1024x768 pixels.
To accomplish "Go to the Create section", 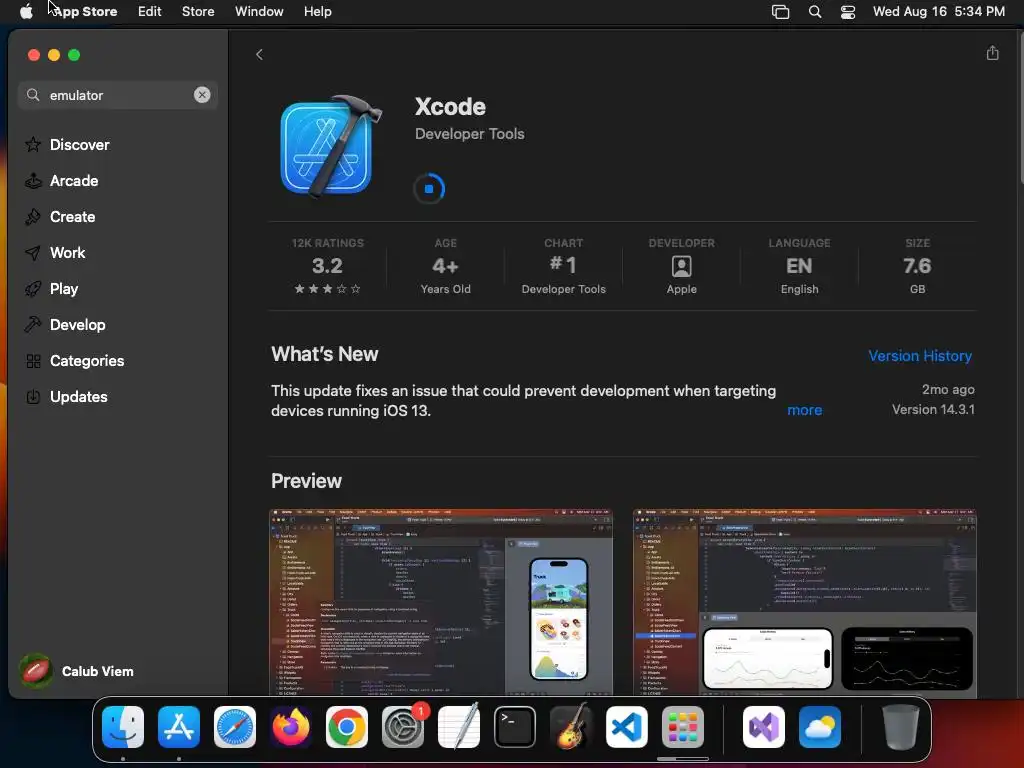I will point(72,217).
